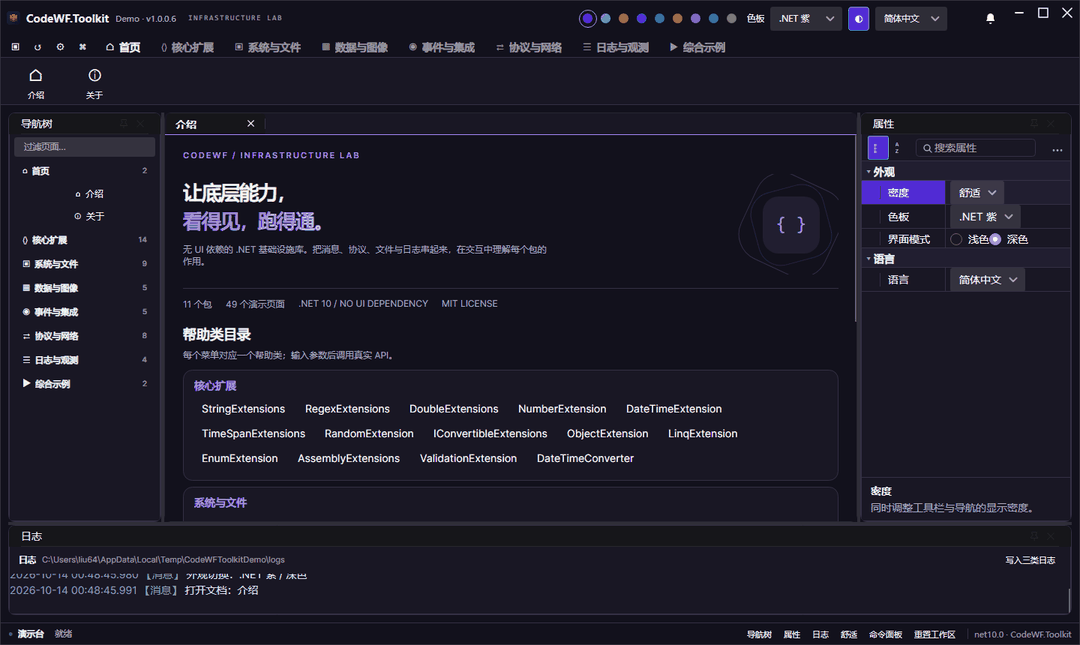Click the curly-braces logo badge in 介绍 page

(x=791, y=225)
